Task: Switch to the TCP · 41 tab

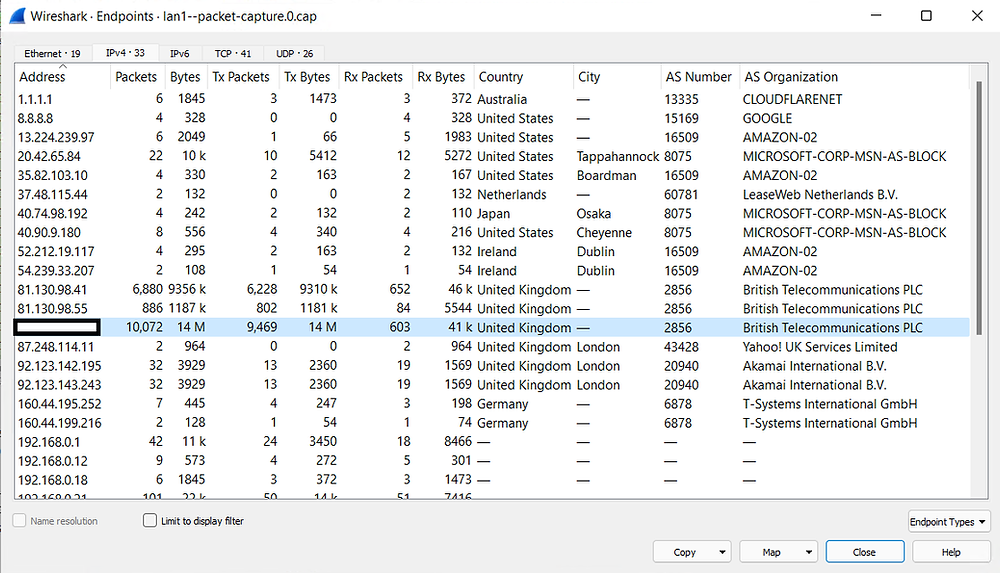Action: 232,54
